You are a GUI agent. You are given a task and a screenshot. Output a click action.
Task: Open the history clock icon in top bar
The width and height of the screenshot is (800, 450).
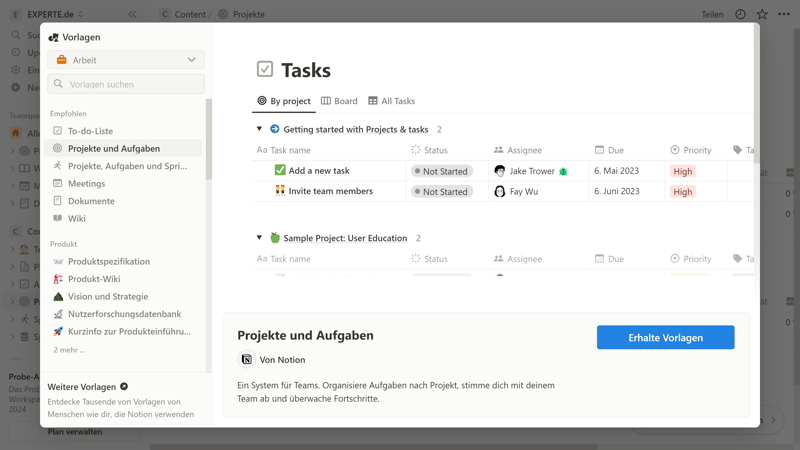[740, 15]
